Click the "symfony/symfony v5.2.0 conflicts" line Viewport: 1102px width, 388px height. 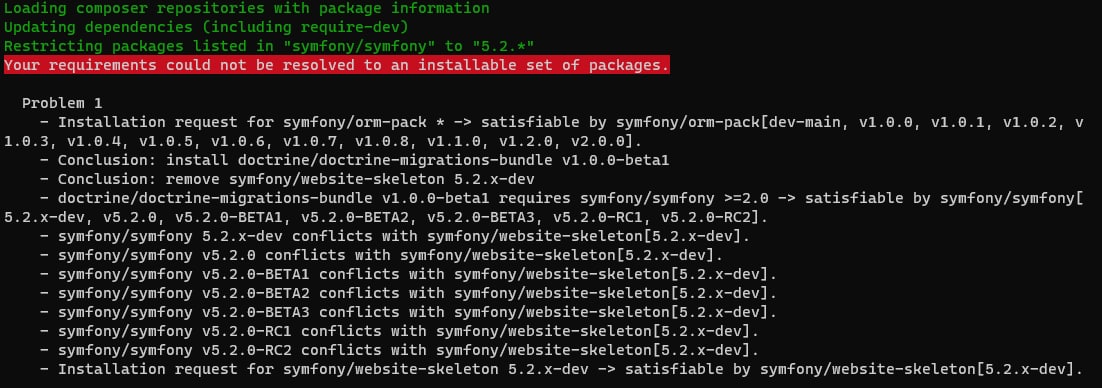point(382,255)
